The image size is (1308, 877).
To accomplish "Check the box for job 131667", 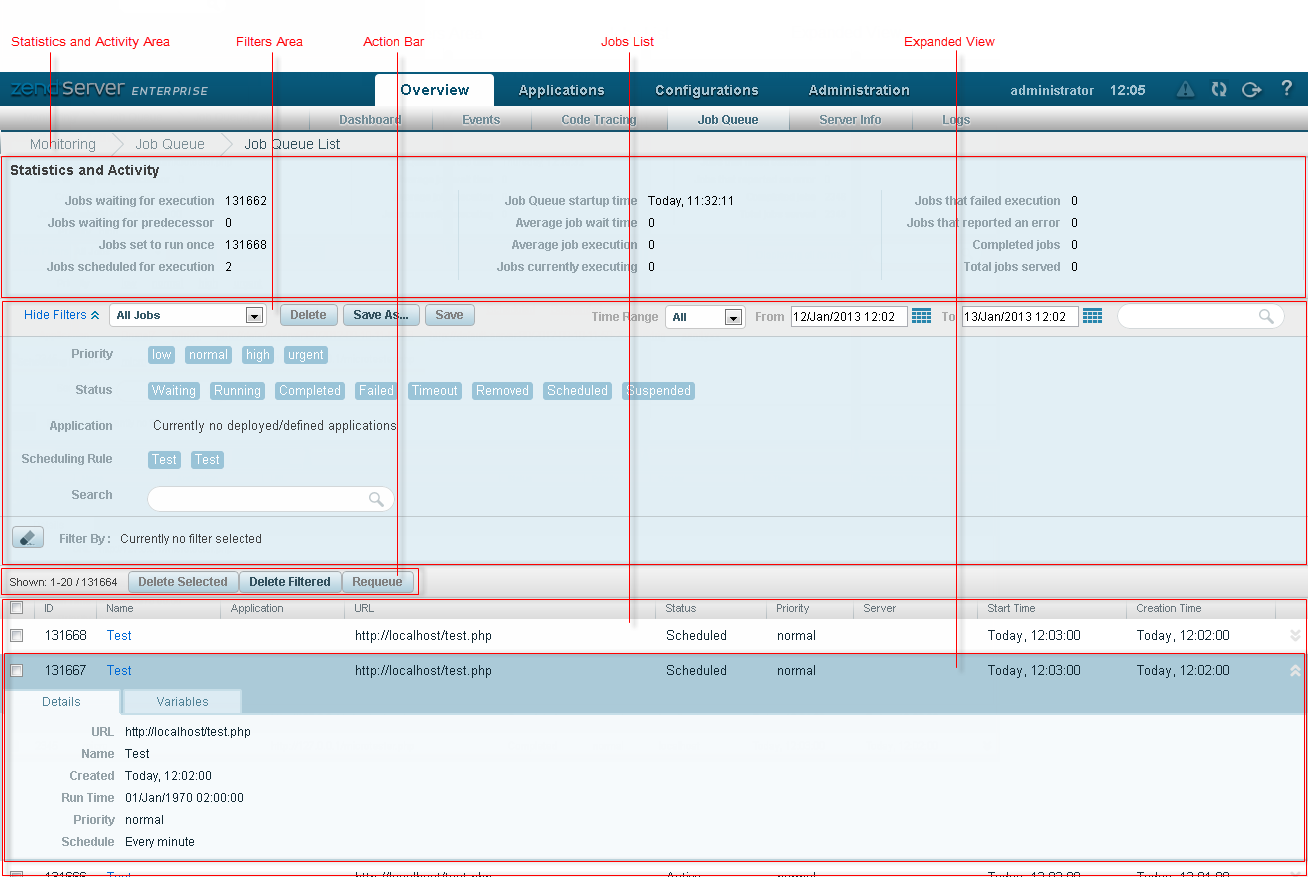I will [x=16, y=671].
